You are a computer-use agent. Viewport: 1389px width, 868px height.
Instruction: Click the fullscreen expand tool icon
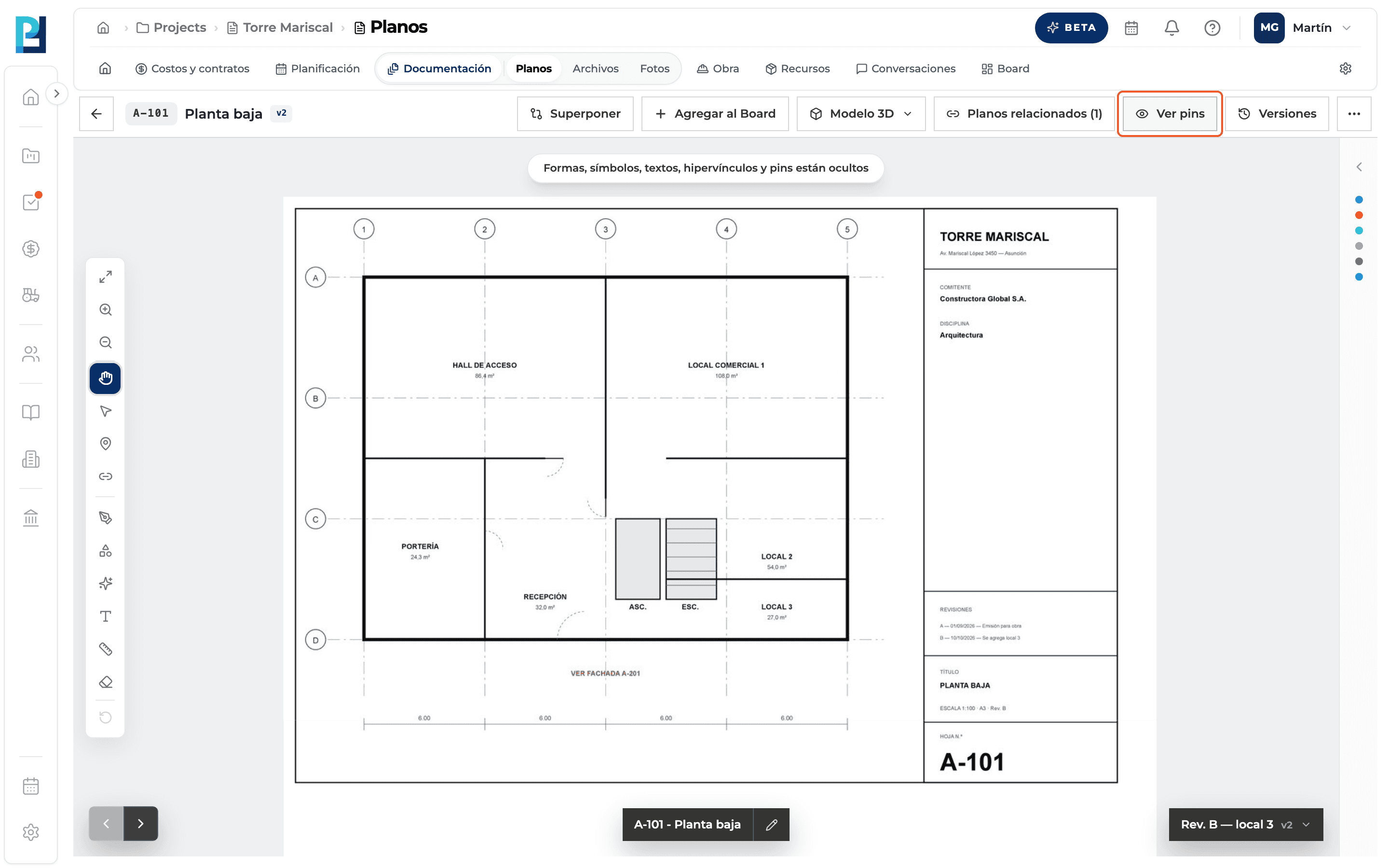(105, 277)
